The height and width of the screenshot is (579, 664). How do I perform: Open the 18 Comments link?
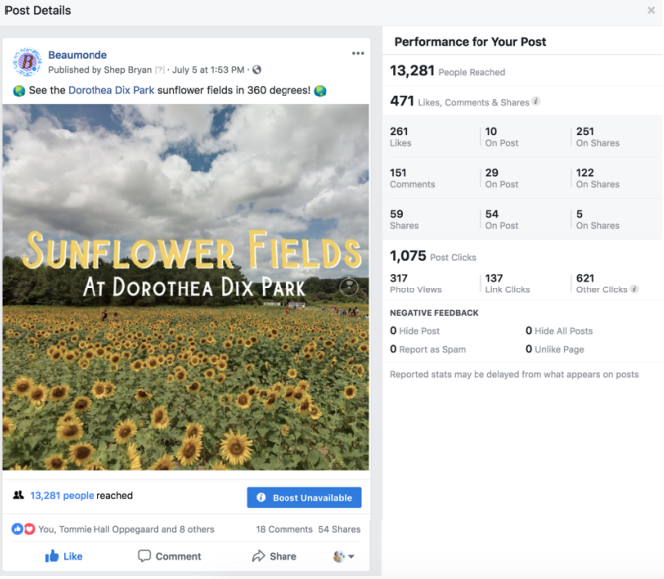[x=284, y=529]
